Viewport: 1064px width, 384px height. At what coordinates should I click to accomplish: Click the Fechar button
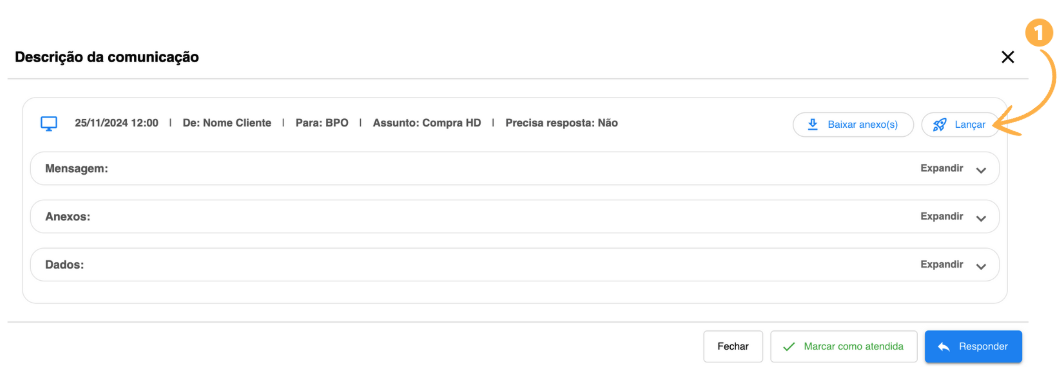click(733, 347)
